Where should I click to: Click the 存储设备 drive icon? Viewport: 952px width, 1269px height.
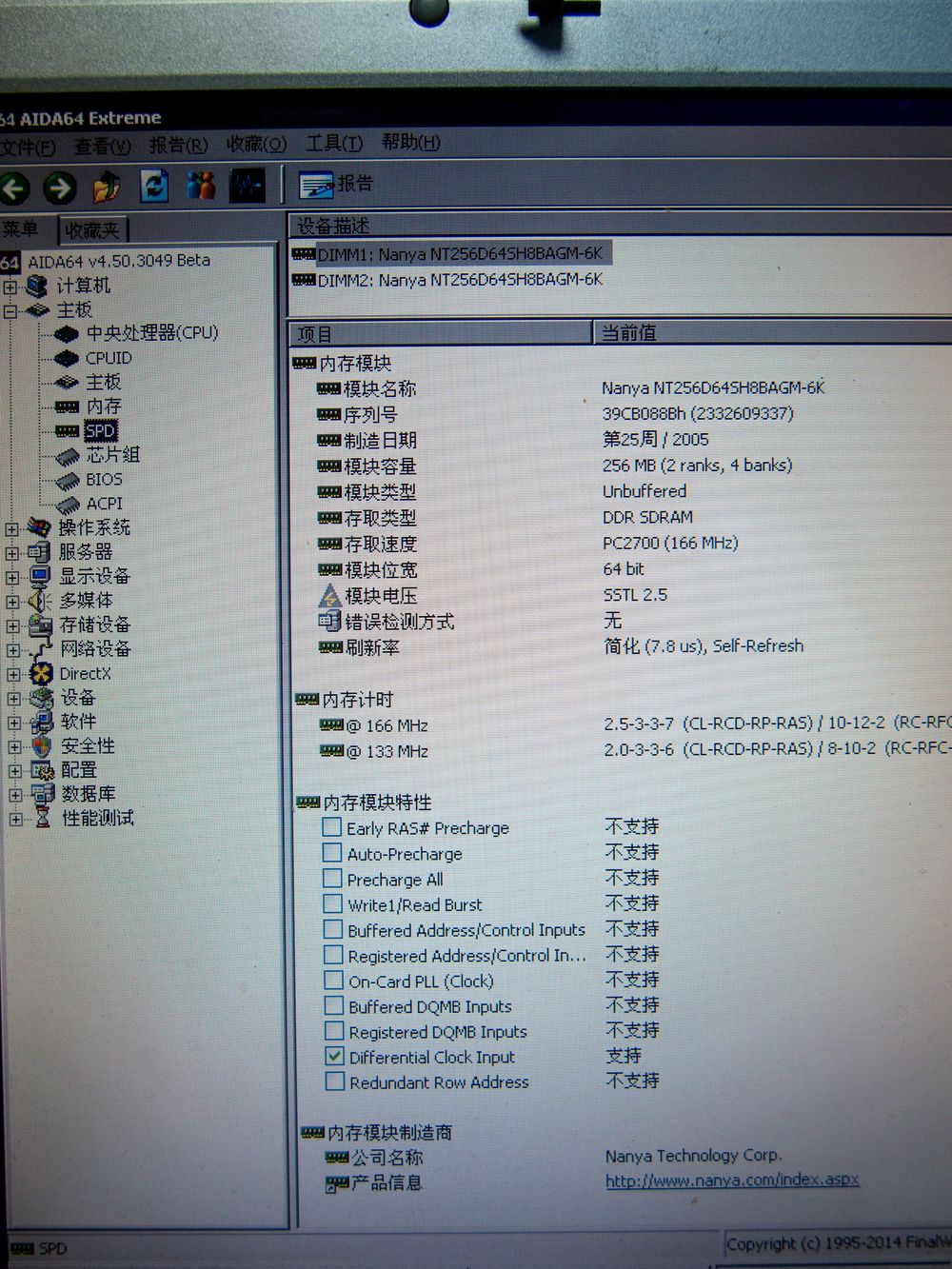click(x=40, y=625)
